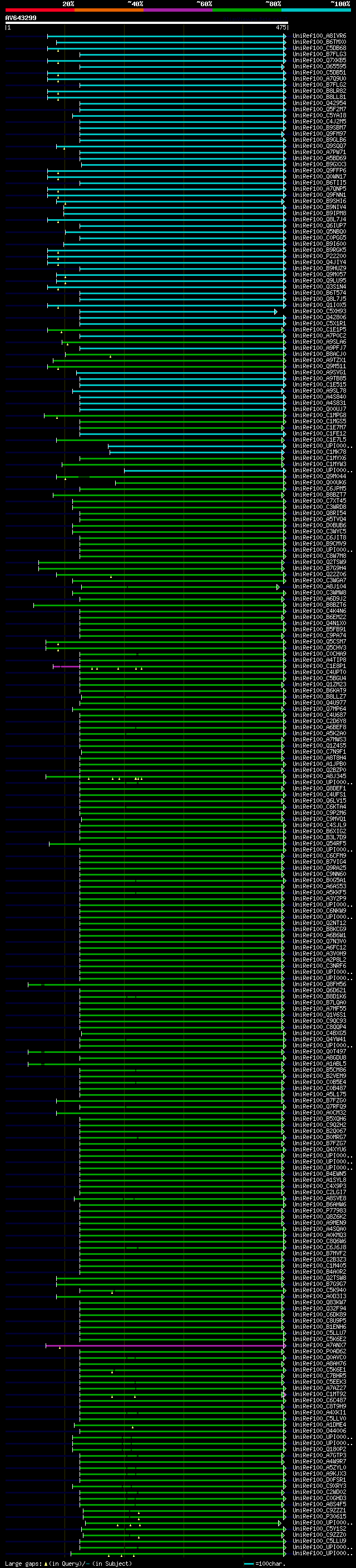Viewport: 356px width, 1568px height.
Task: Pick the UniRef100_C6JPM5 hit
Action: coord(319,489)
